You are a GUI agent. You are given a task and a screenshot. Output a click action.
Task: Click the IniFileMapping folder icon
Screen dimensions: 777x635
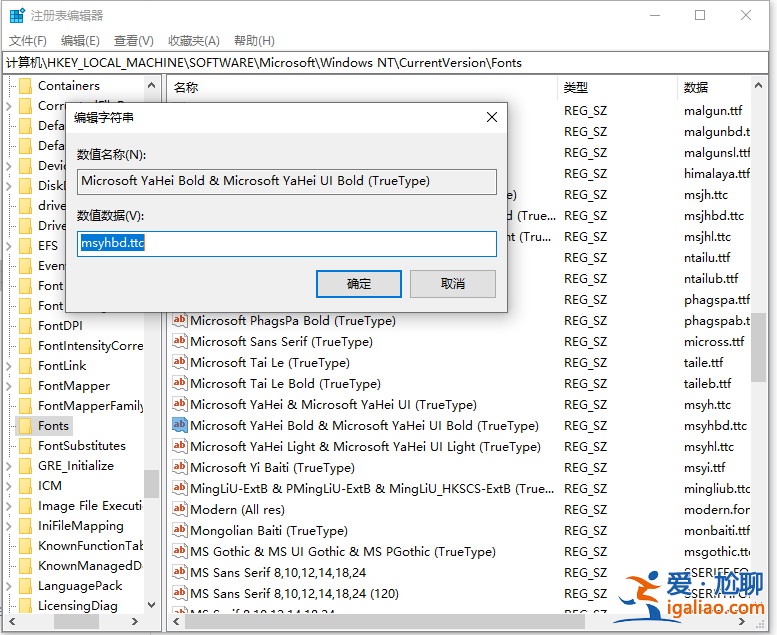[x=25, y=525]
